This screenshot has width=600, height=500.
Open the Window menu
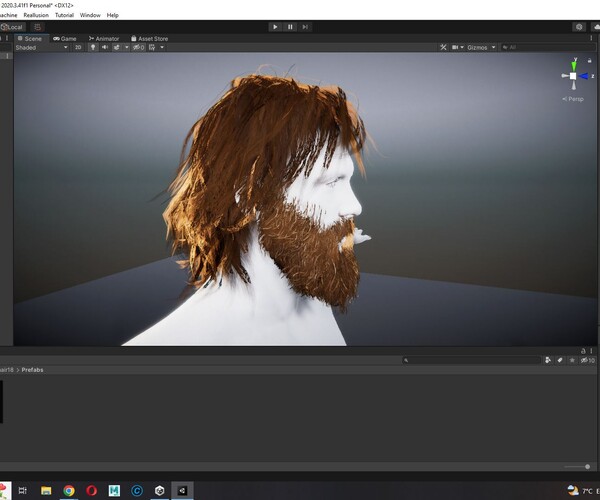(90, 15)
